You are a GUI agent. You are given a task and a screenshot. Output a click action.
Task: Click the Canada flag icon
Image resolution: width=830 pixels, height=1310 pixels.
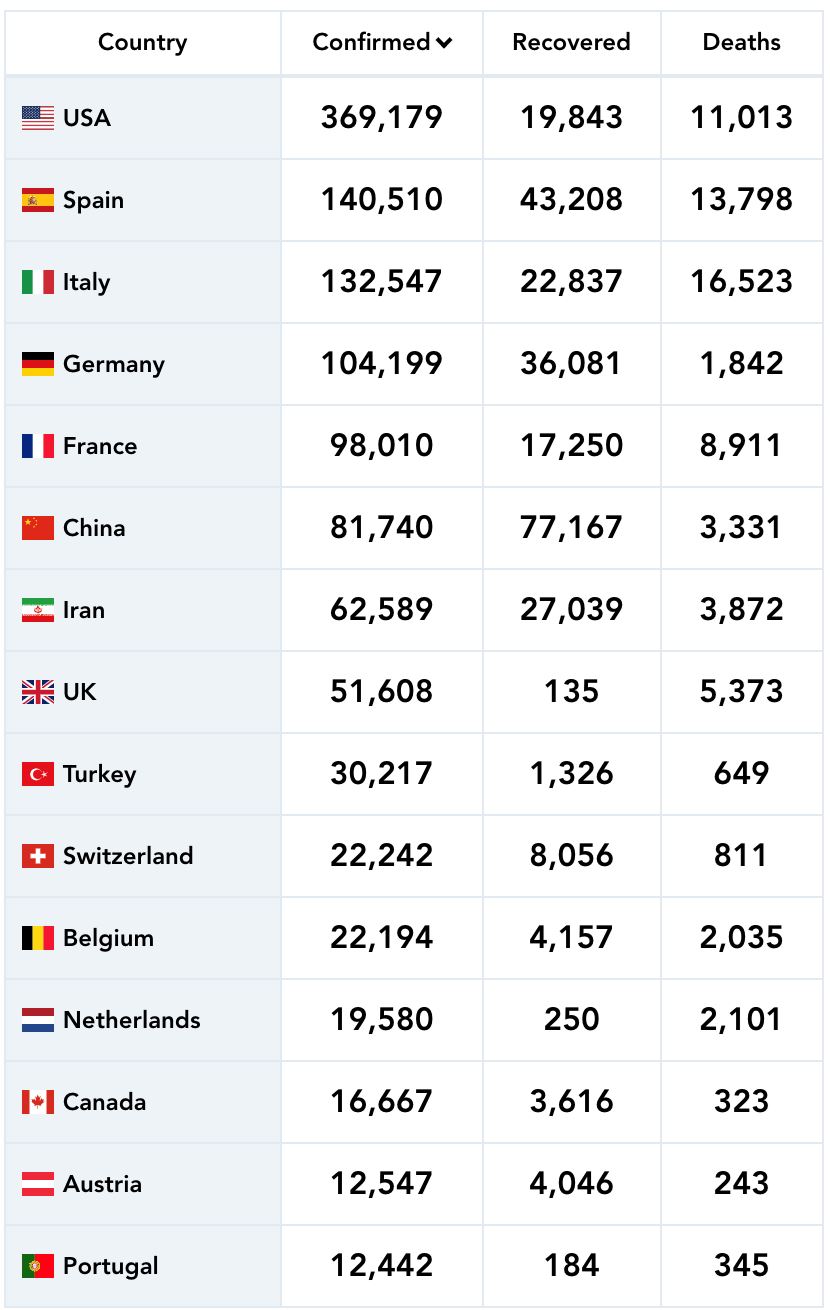(x=38, y=1102)
